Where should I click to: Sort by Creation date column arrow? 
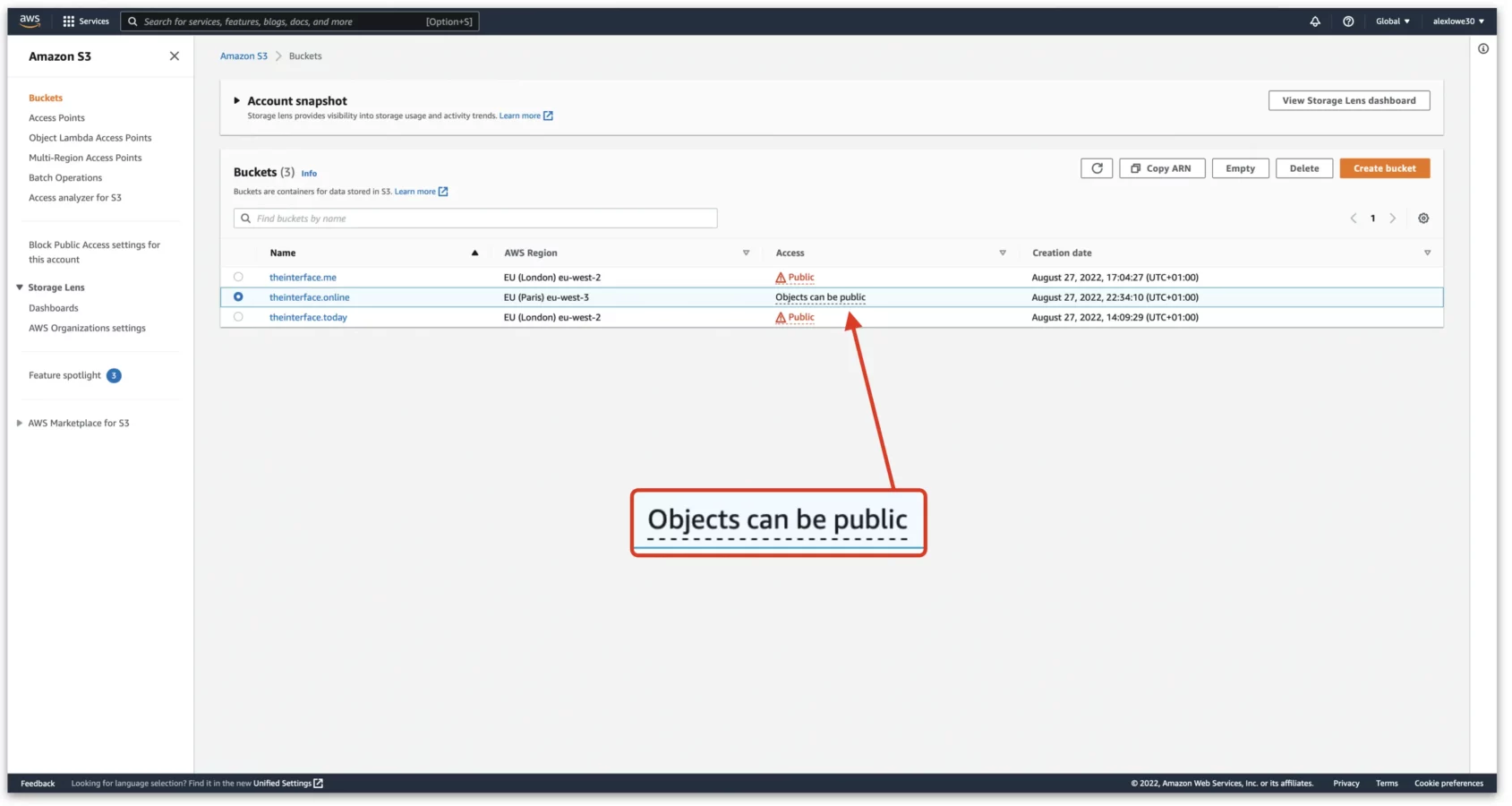pos(1427,253)
